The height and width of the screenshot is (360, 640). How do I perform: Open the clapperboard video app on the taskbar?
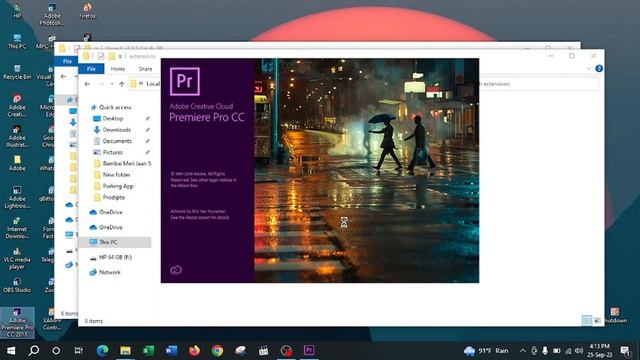(x=263, y=350)
